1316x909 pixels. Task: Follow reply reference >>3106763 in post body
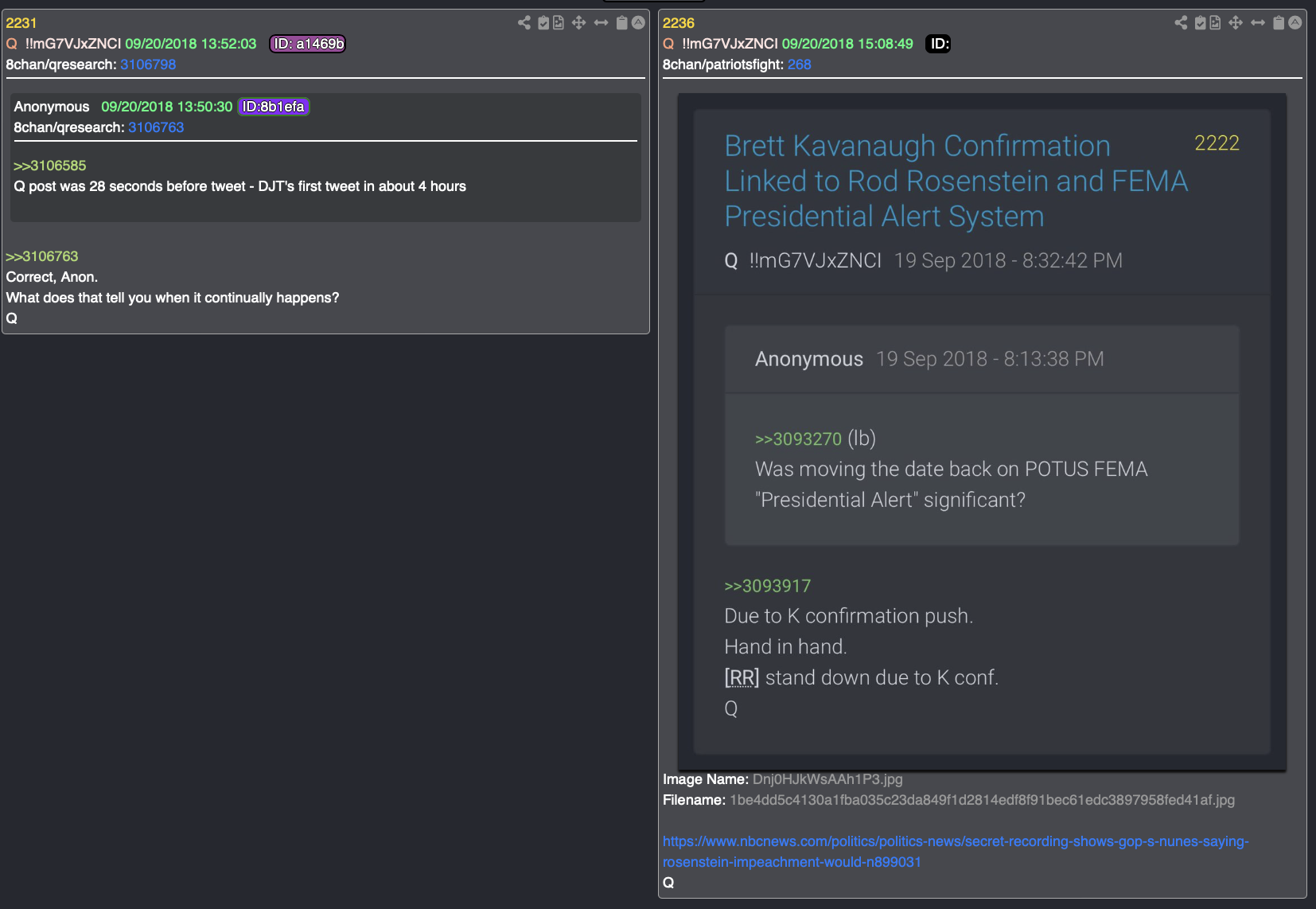coord(42,256)
